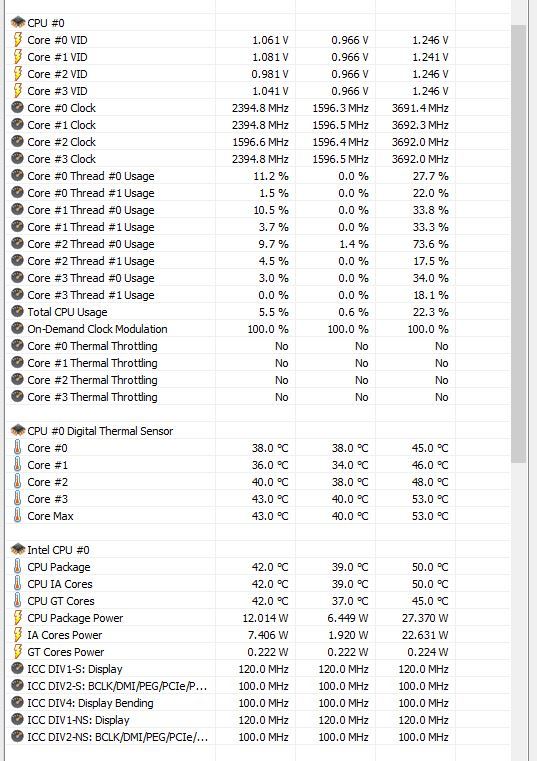The width and height of the screenshot is (537, 761).
Task: Select the ICC DIV4: Display Bending row
Action: click(x=258, y=702)
